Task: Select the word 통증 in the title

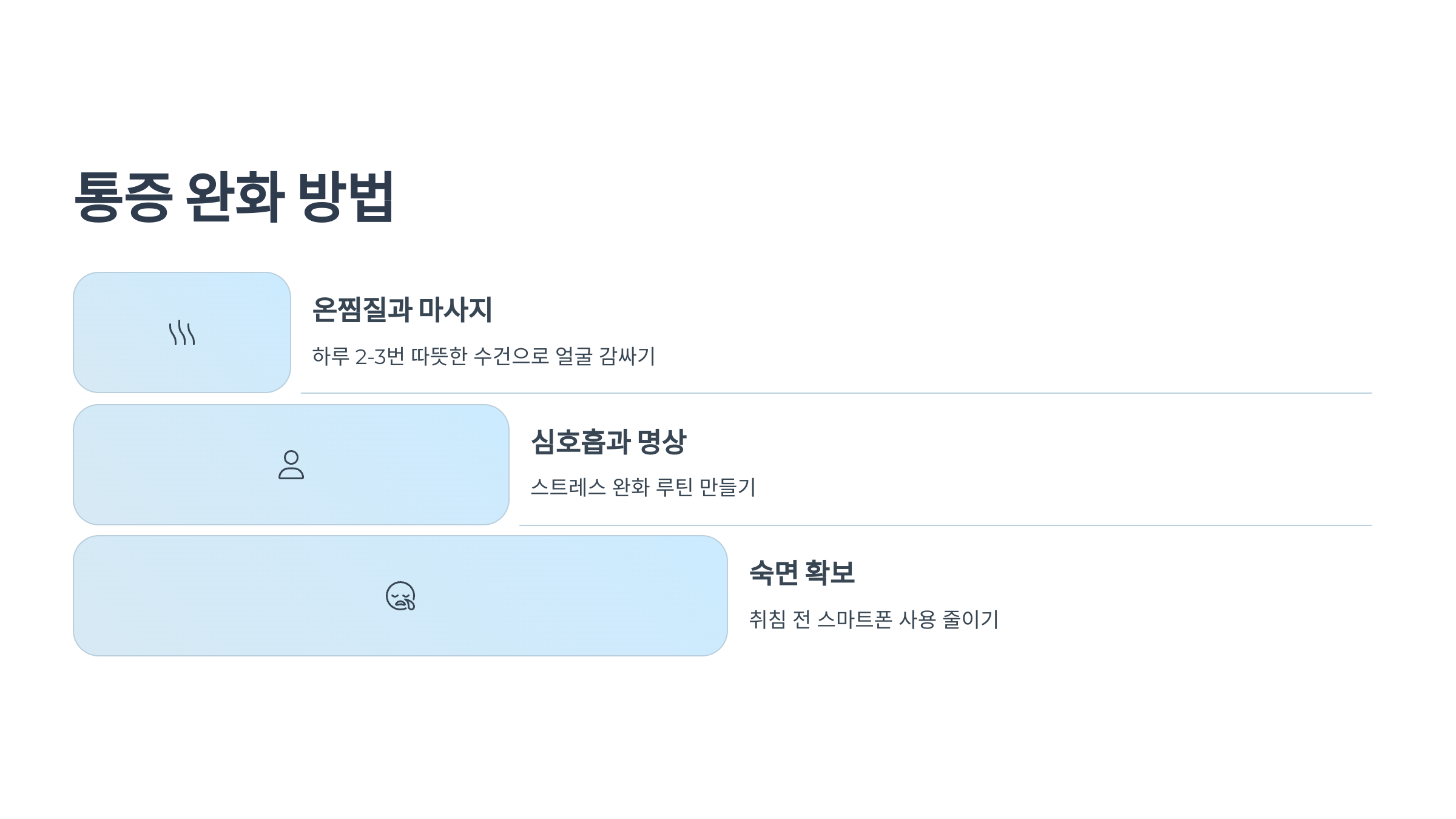Action: (123, 197)
